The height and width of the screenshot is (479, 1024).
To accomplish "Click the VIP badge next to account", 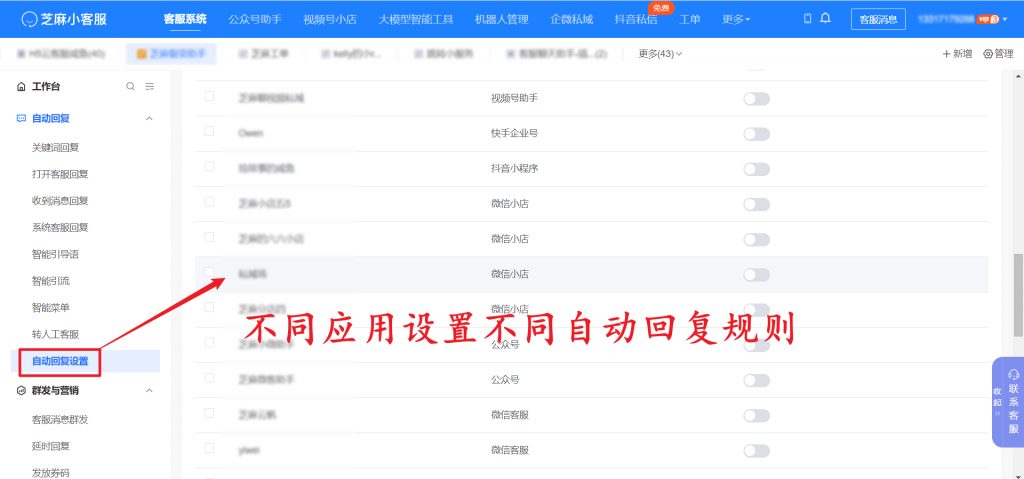I will (x=988, y=20).
